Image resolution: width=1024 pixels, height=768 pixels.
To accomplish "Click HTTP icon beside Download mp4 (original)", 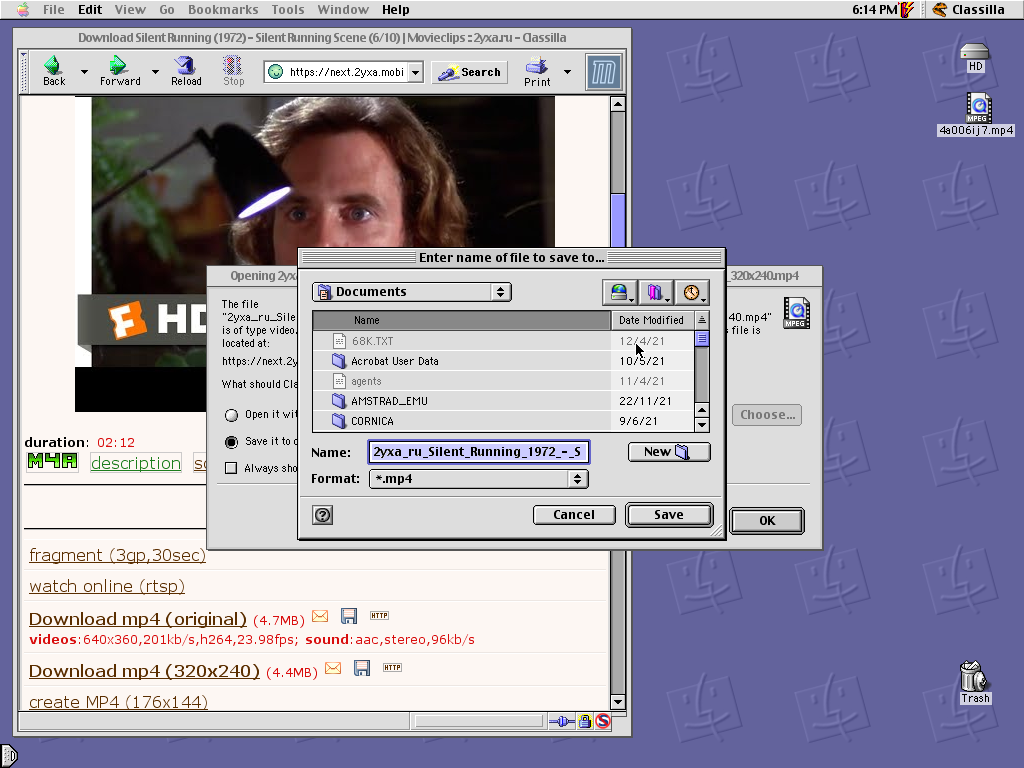I will click(379, 615).
